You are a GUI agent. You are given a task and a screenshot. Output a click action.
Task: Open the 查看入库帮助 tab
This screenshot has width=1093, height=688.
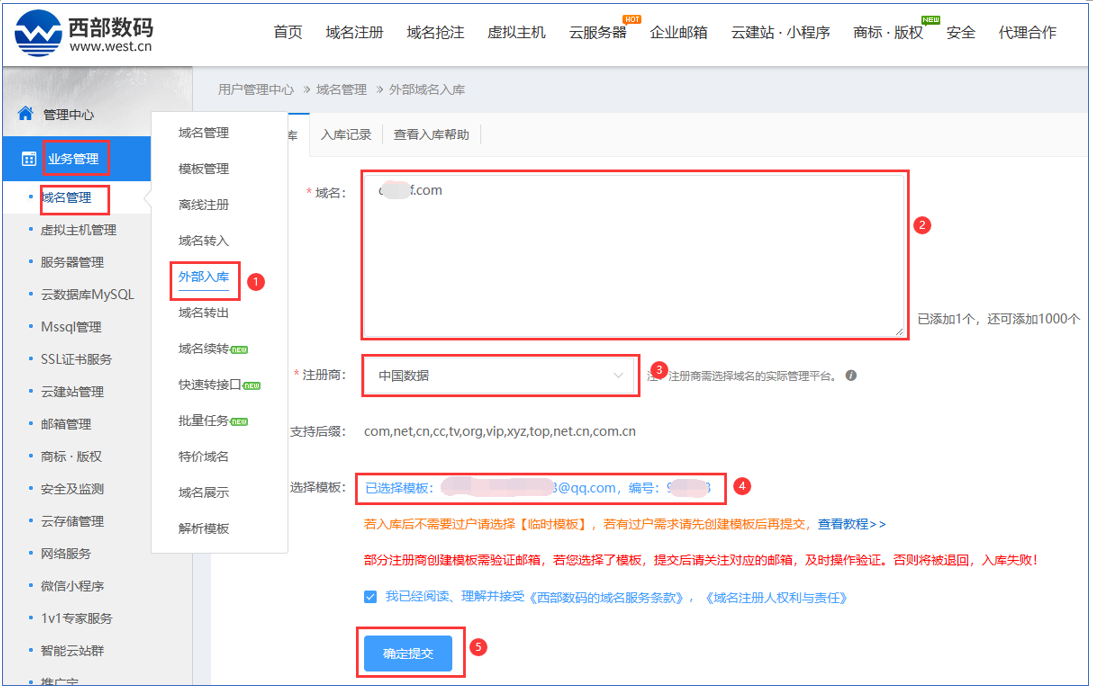tap(431, 135)
